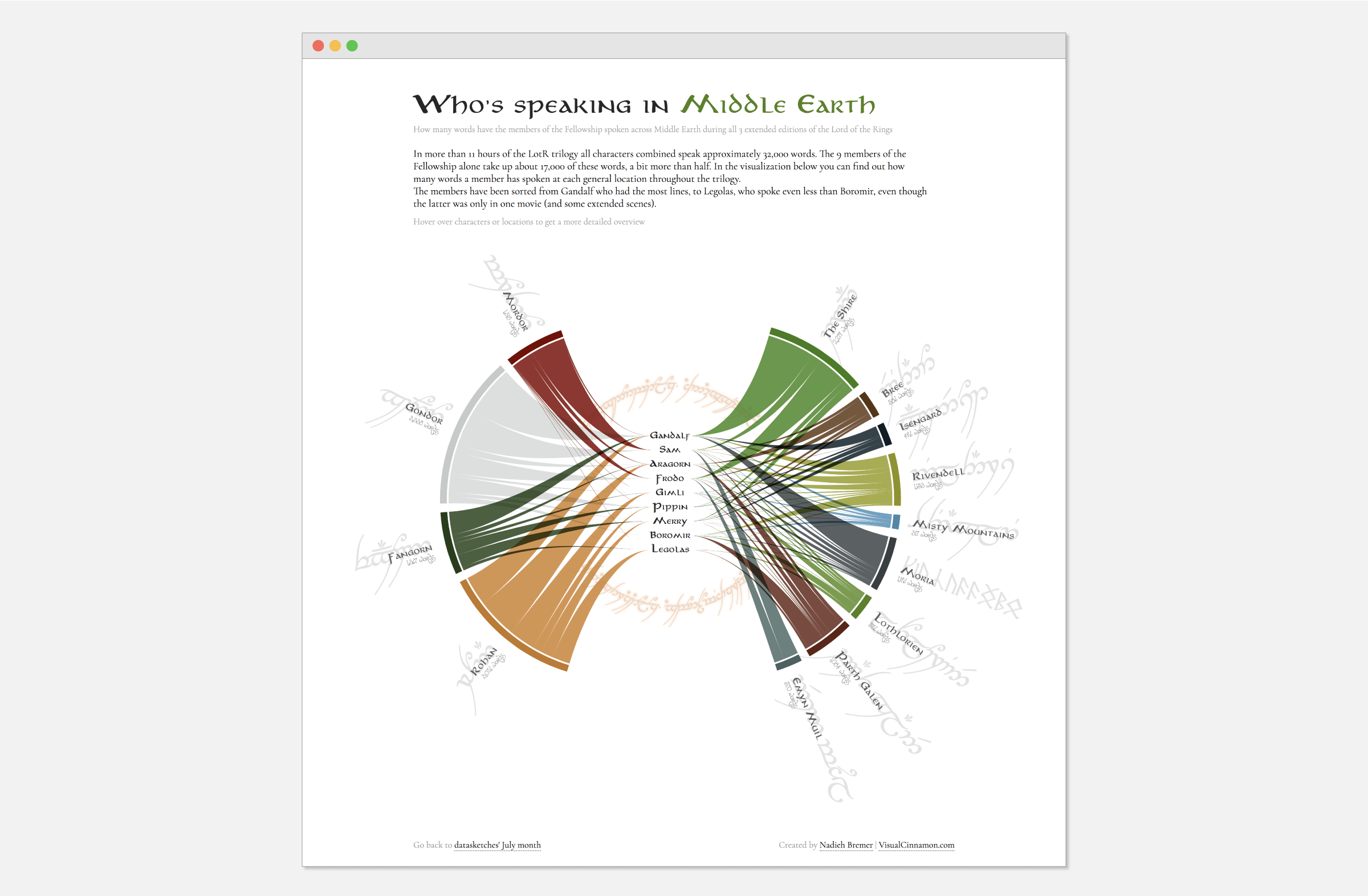Click the dark navy Isengard arc
This screenshot has width=1368, height=896.
pos(885,434)
